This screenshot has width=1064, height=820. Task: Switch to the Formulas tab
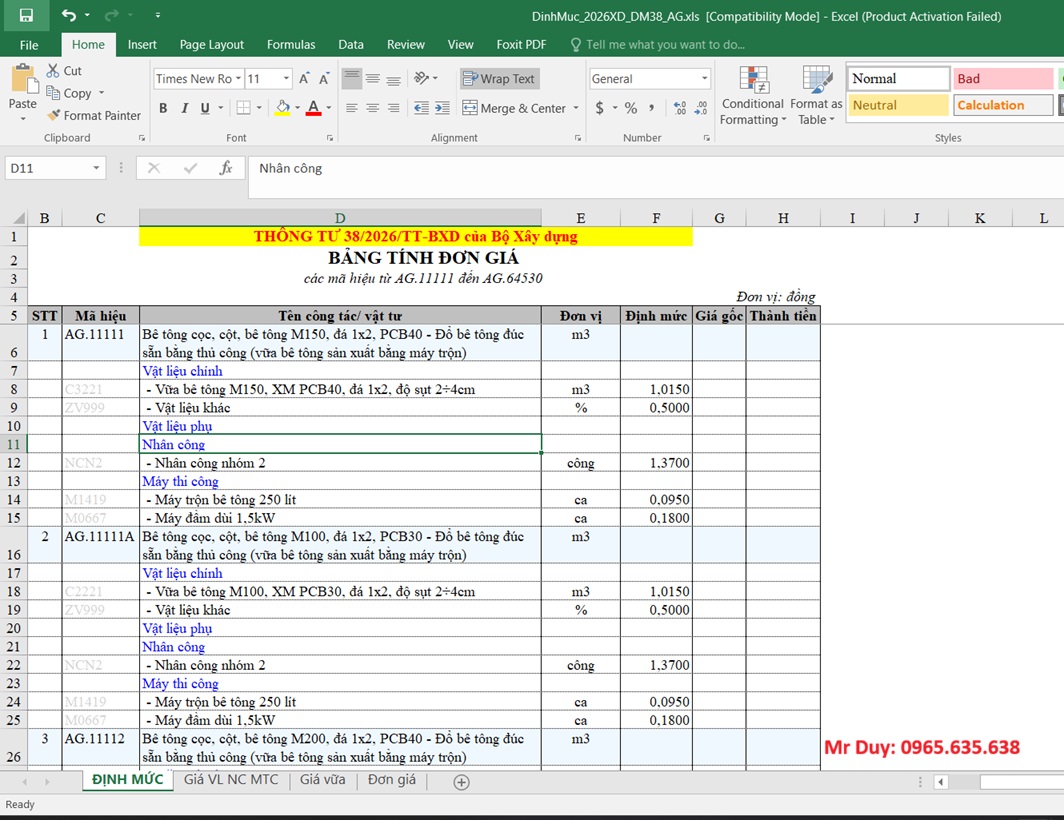pos(291,45)
